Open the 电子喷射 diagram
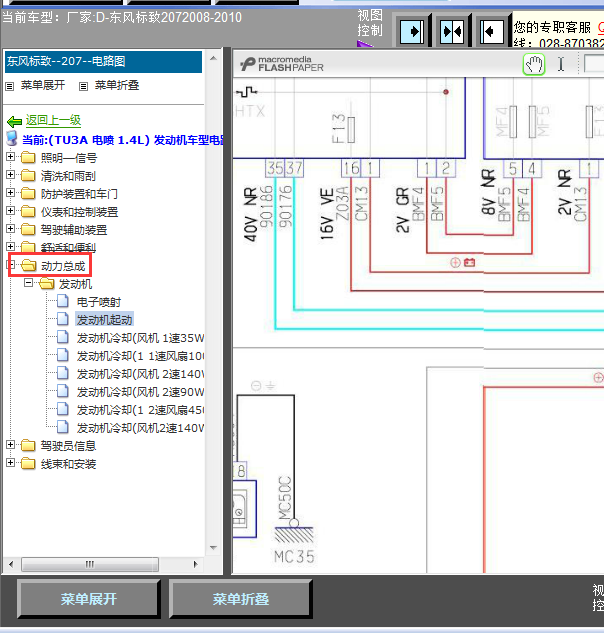 99,302
